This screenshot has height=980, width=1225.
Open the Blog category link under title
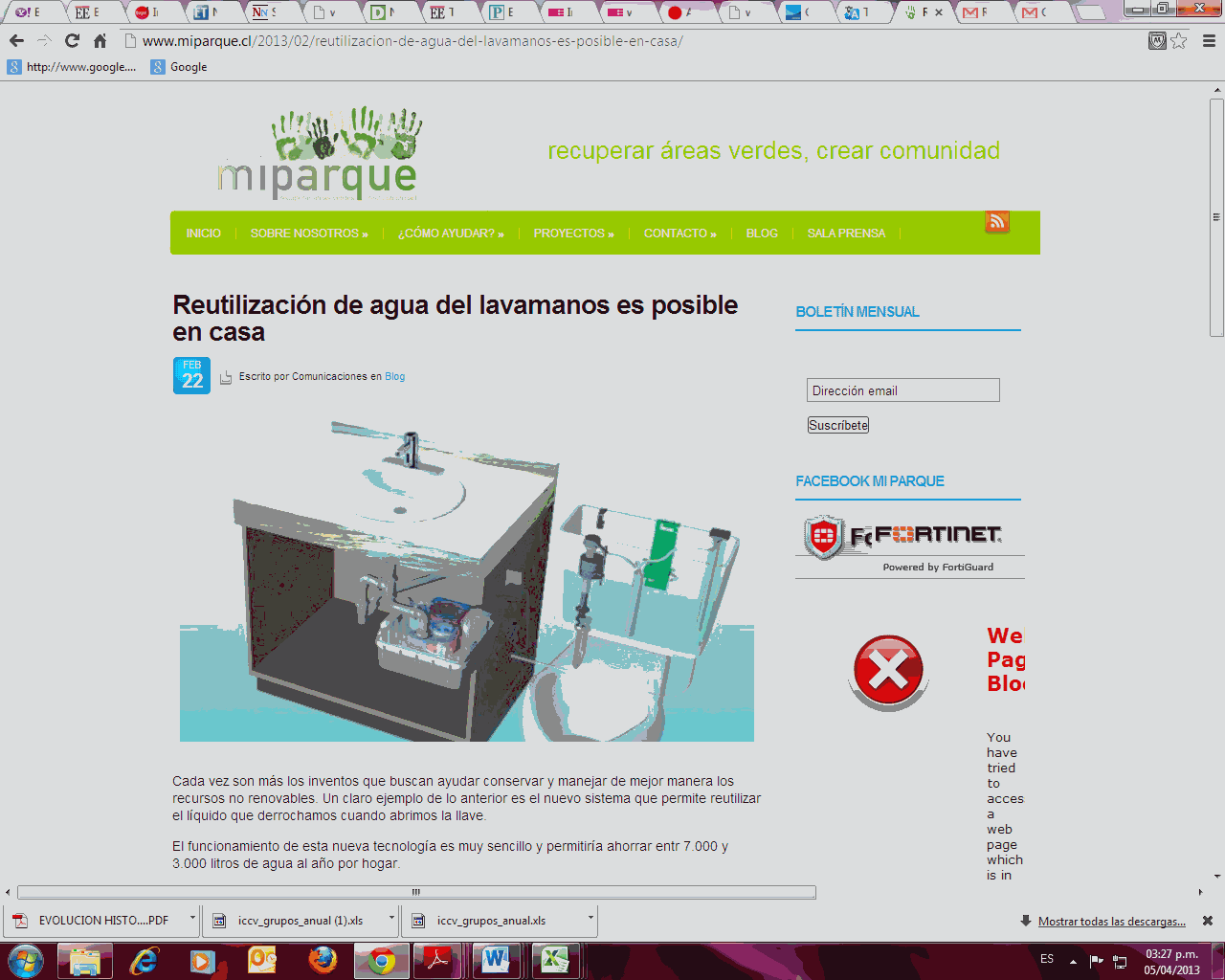[x=394, y=377]
